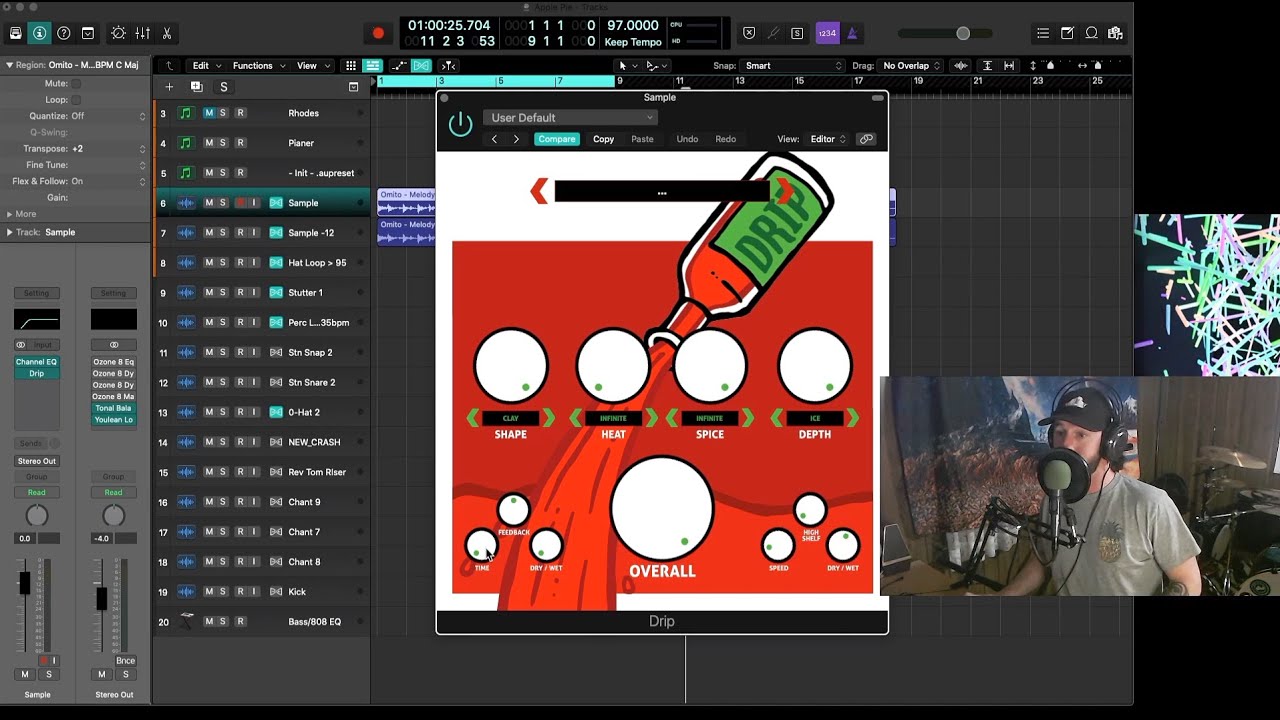Image resolution: width=1280 pixels, height=720 pixels.
Task: Toggle the Inspector info button
Action: coord(39,33)
